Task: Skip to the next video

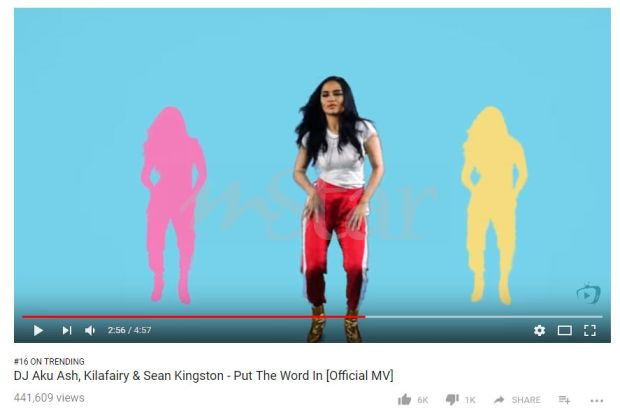Action: coord(67,330)
